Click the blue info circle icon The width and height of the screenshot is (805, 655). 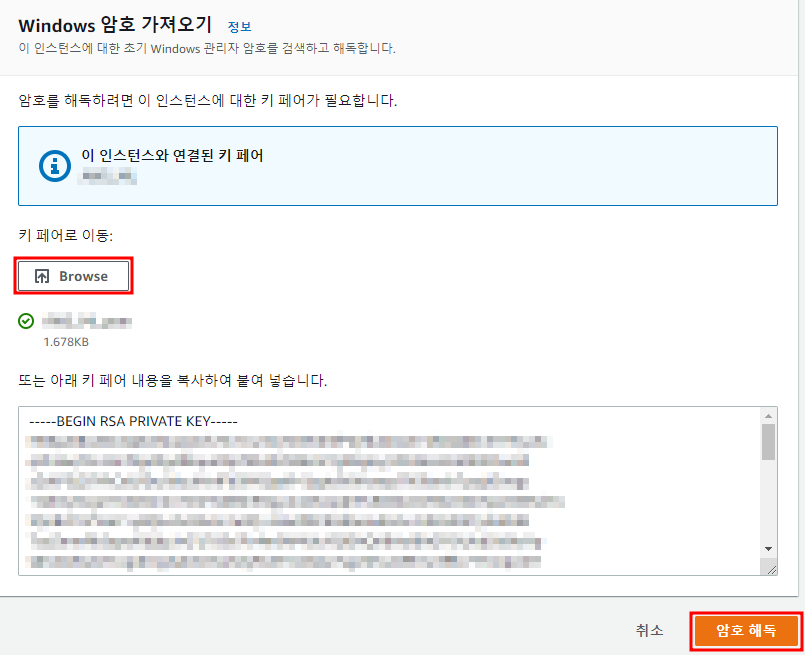point(55,166)
